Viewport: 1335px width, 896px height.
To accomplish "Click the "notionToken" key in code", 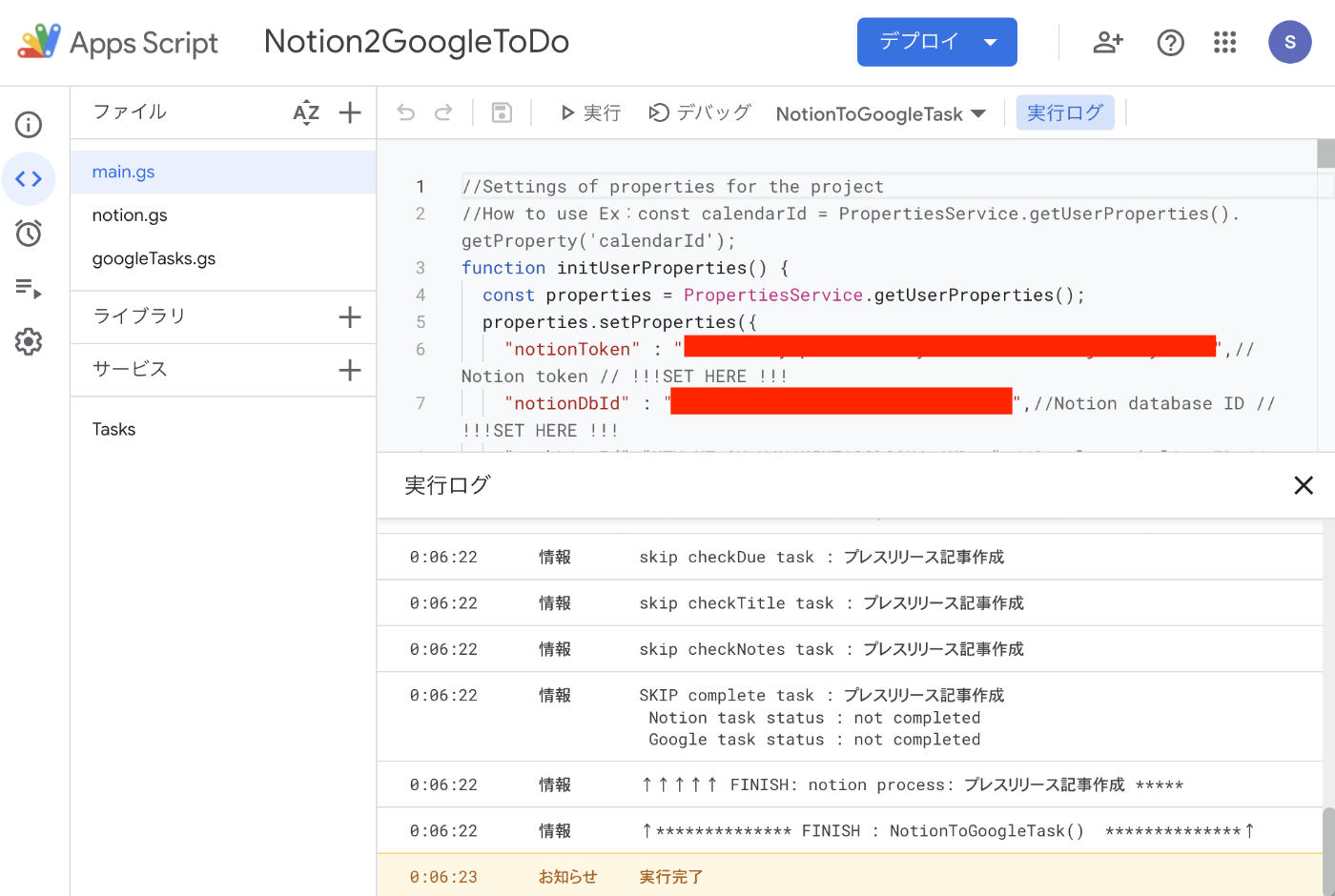I will click(x=572, y=350).
